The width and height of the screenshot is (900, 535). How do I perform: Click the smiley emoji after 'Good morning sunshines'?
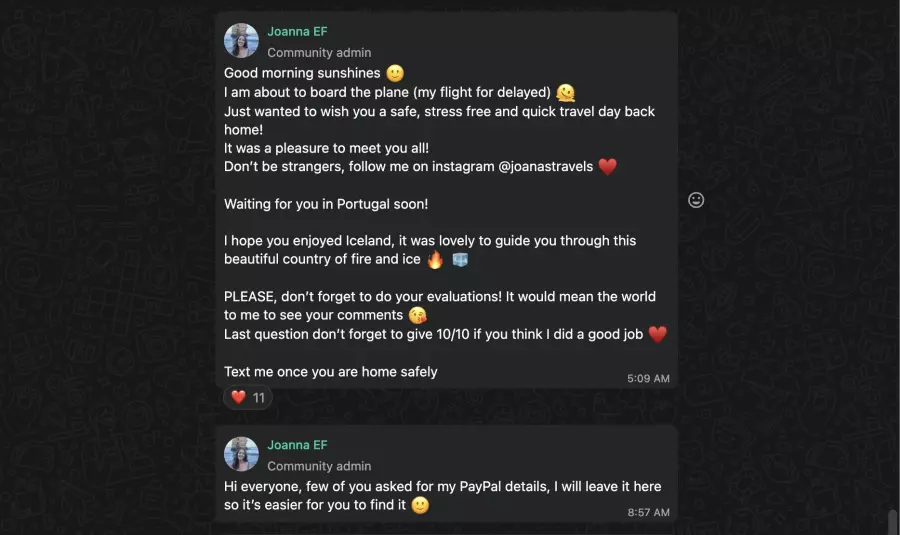[395, 74]
